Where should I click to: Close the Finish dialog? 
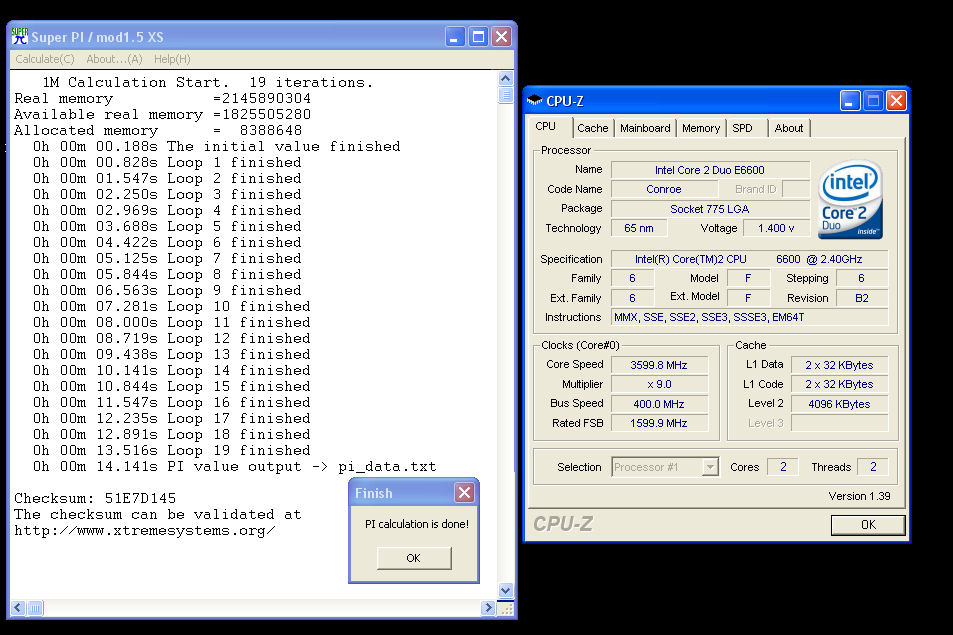[464, 493]
